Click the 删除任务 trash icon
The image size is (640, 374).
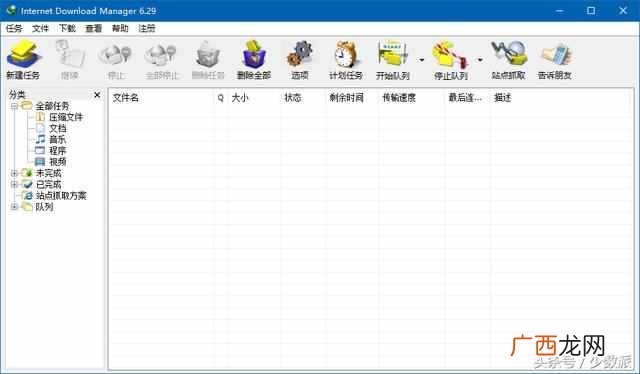pyautogui.click(x=208, y=60)
